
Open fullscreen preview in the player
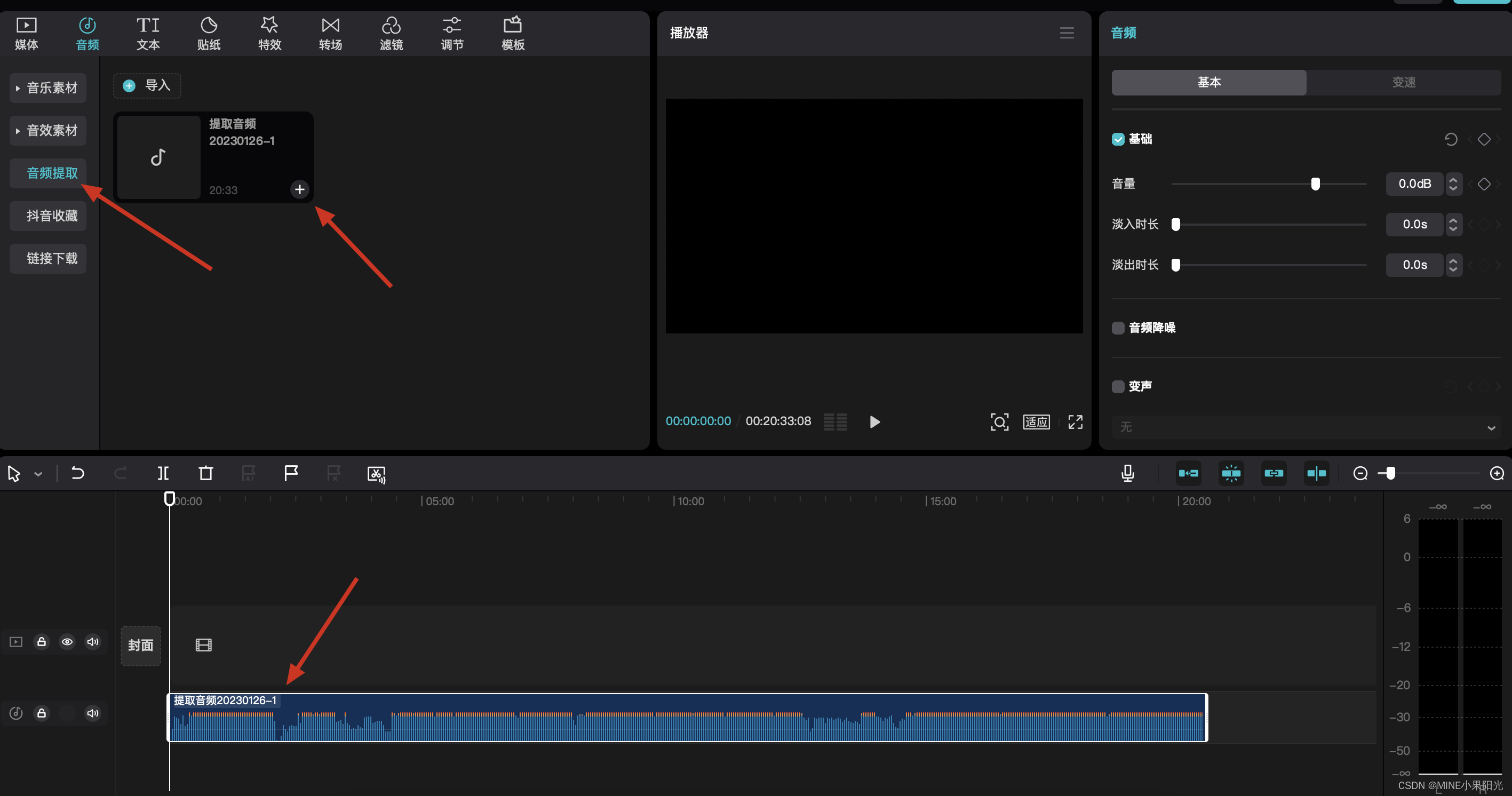click(1075, 421)
